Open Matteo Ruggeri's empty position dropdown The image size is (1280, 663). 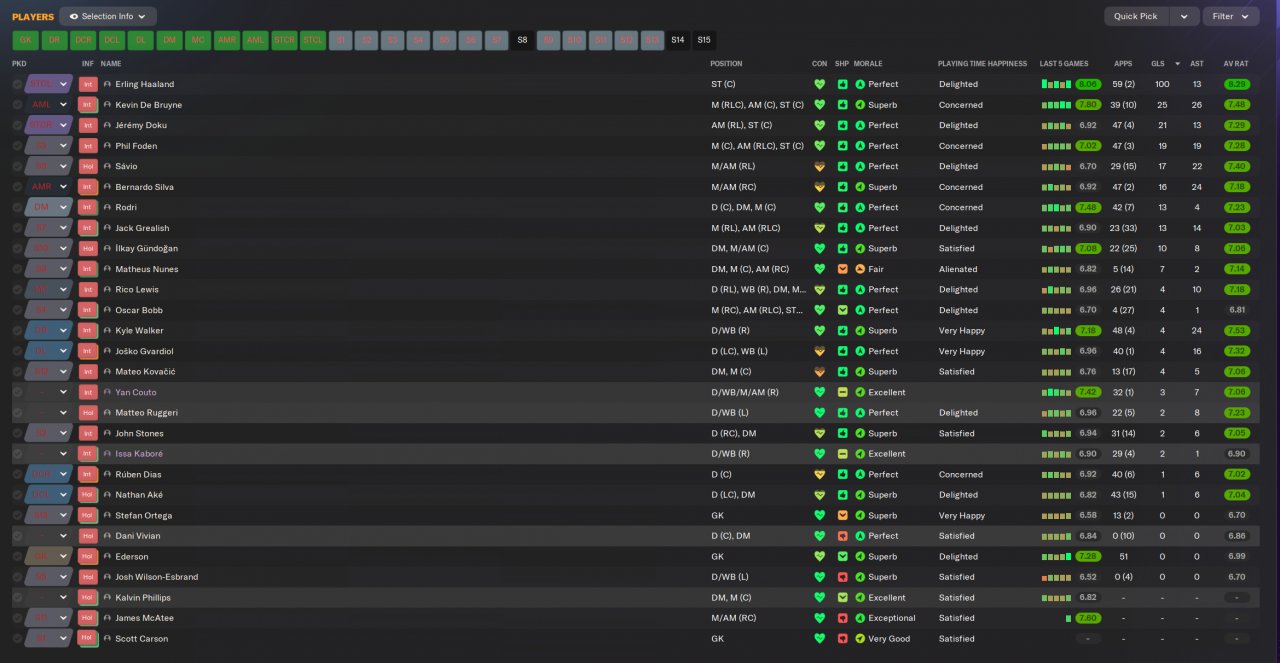[49, 413]
